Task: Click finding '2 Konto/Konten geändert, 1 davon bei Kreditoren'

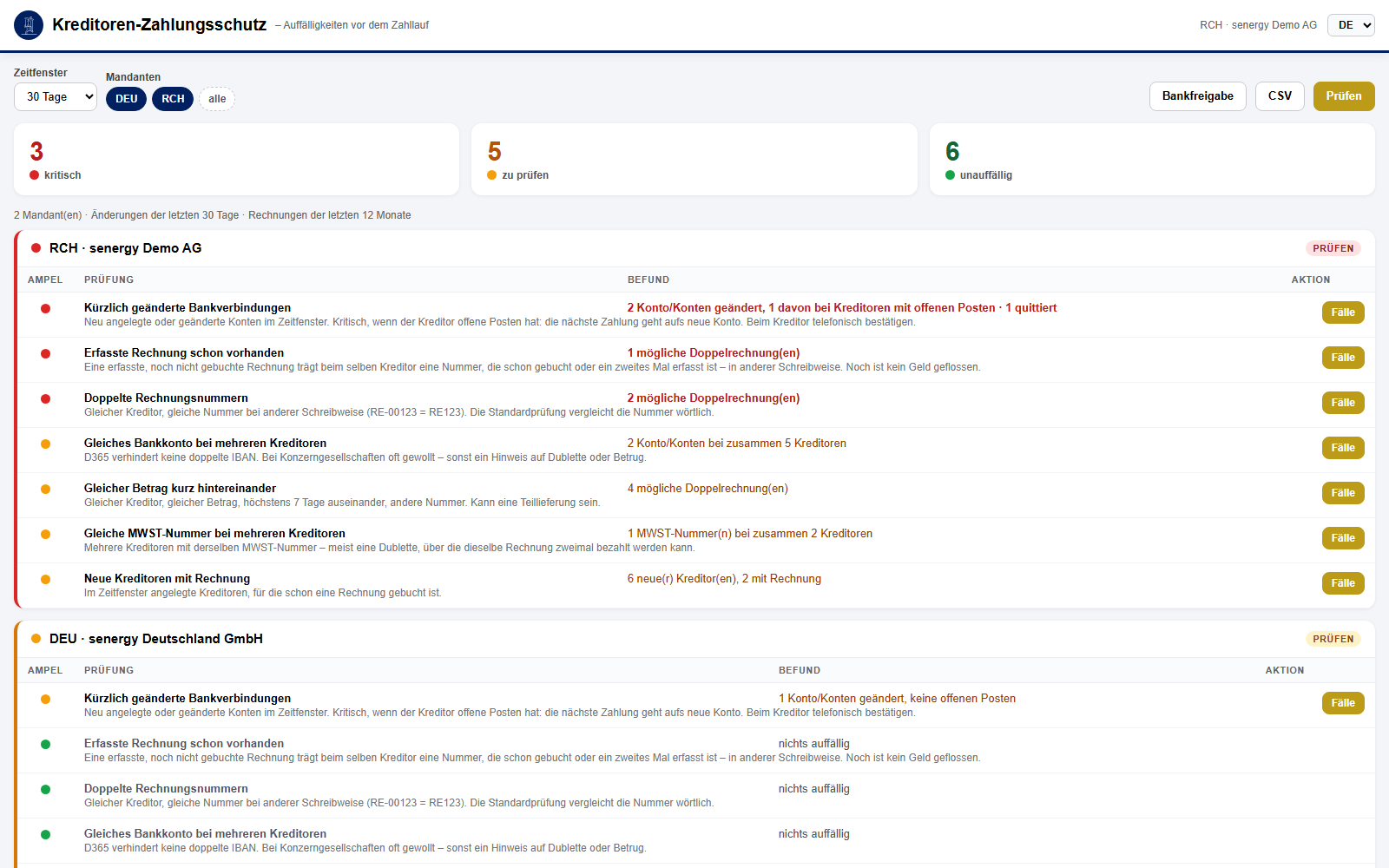Action: pyautogui.click(x=842, y=308)
